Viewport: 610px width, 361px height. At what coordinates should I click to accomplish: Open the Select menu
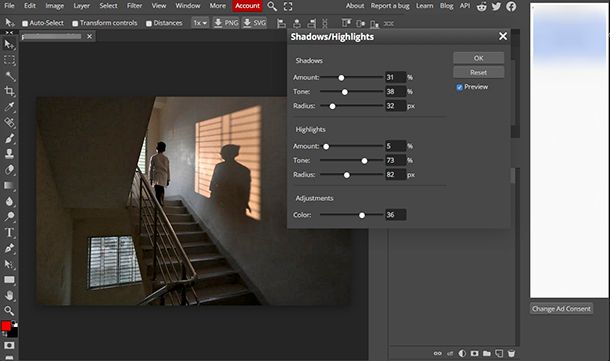click(x=108, y=6)
